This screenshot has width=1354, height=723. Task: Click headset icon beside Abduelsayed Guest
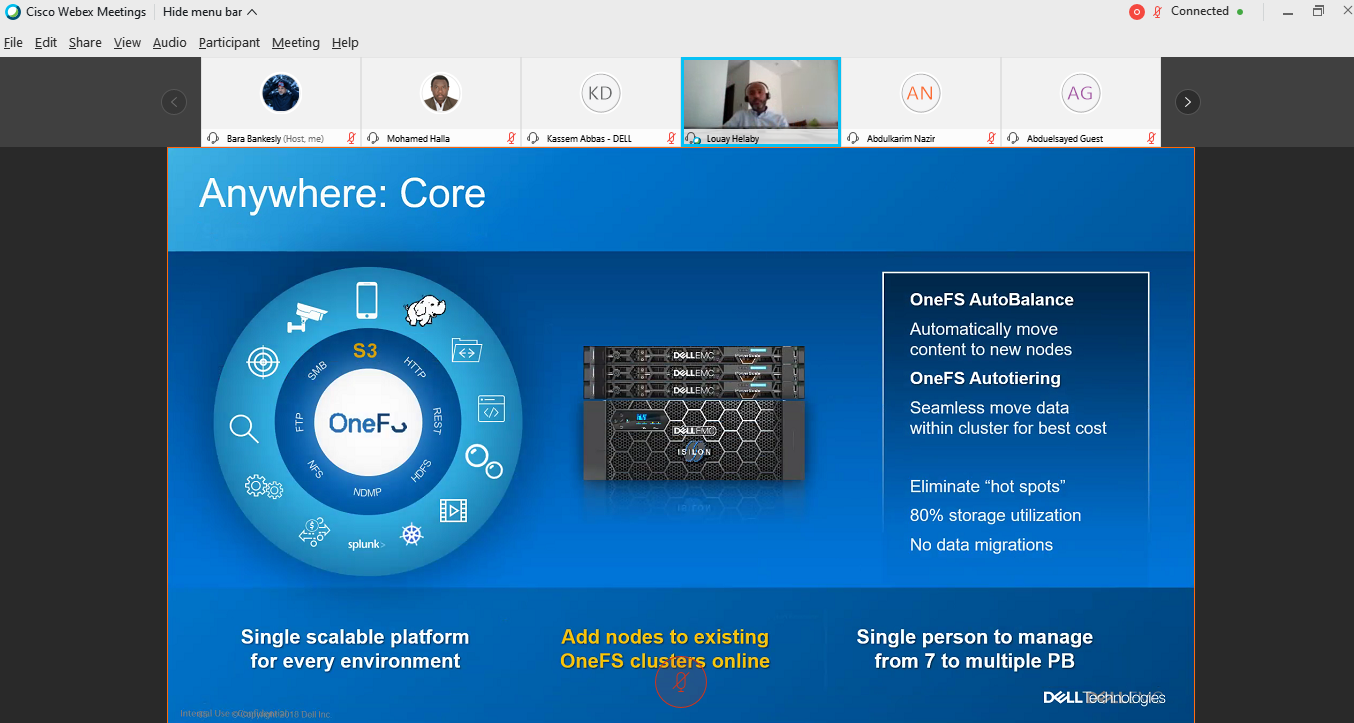tap(1013, 138)
